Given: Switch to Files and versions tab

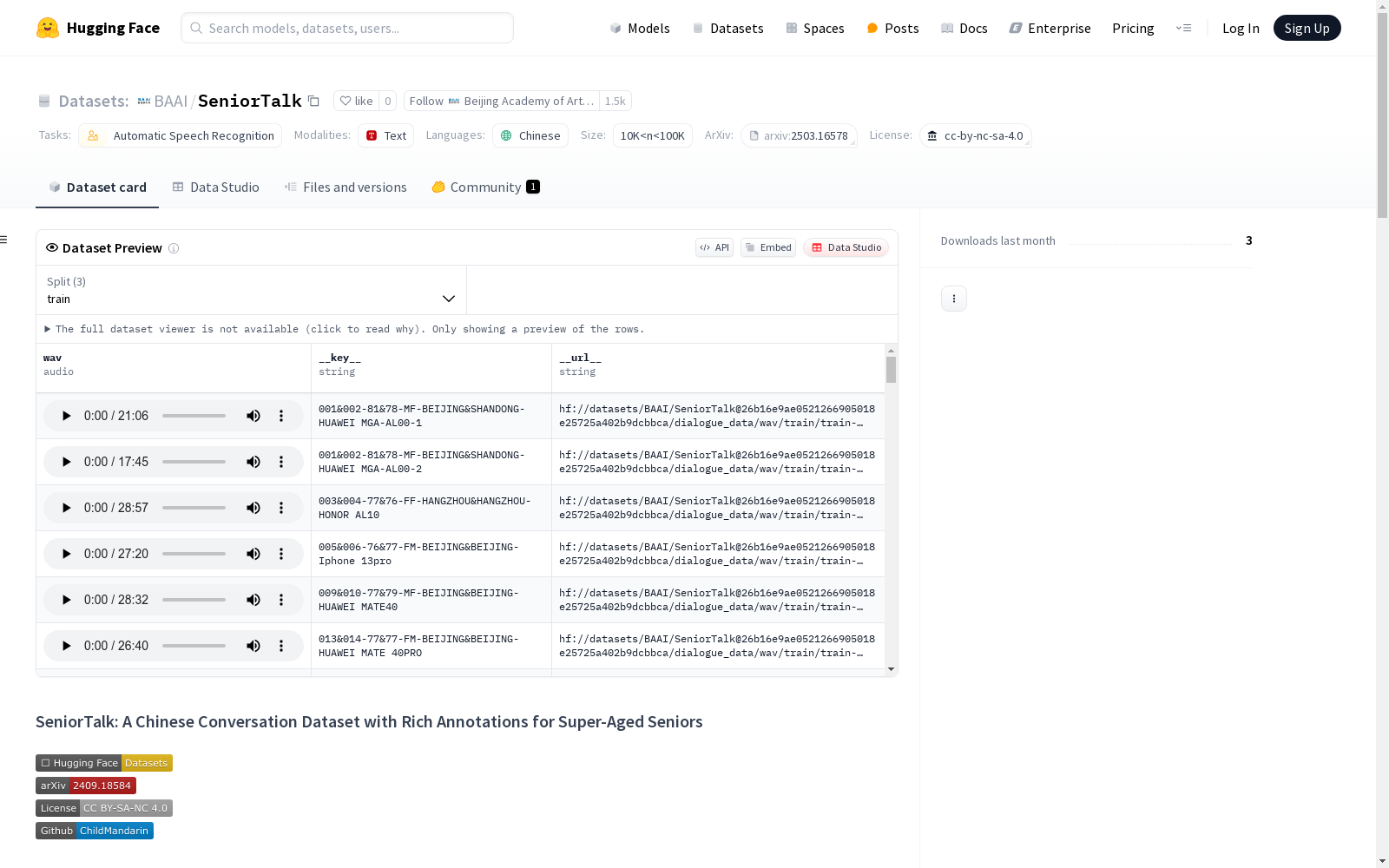Looking at the screenshot, I should point(346,187).
